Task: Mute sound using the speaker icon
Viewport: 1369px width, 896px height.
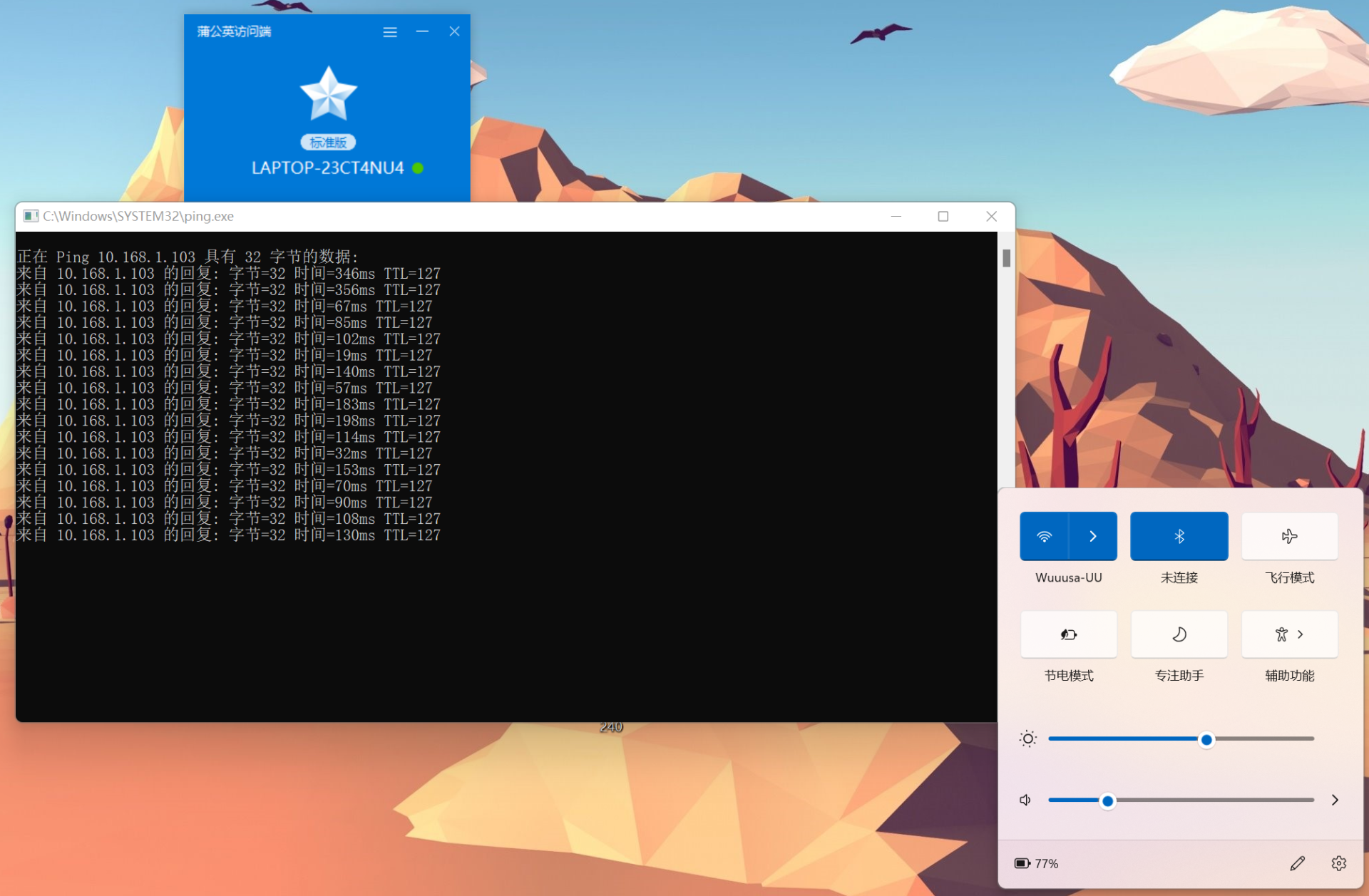Action: point(1025,800)
